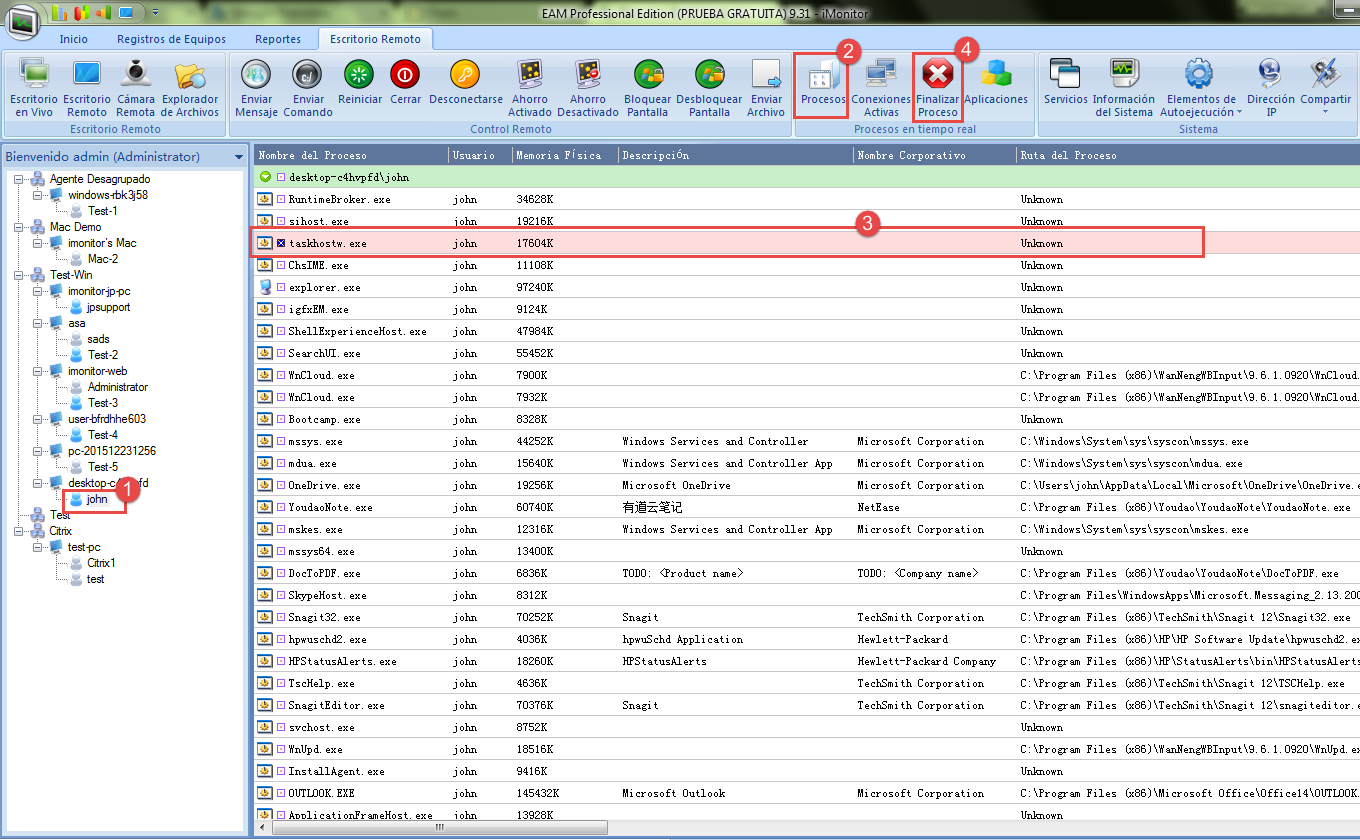Tick the igfxEM.exe checkbox

282,309
